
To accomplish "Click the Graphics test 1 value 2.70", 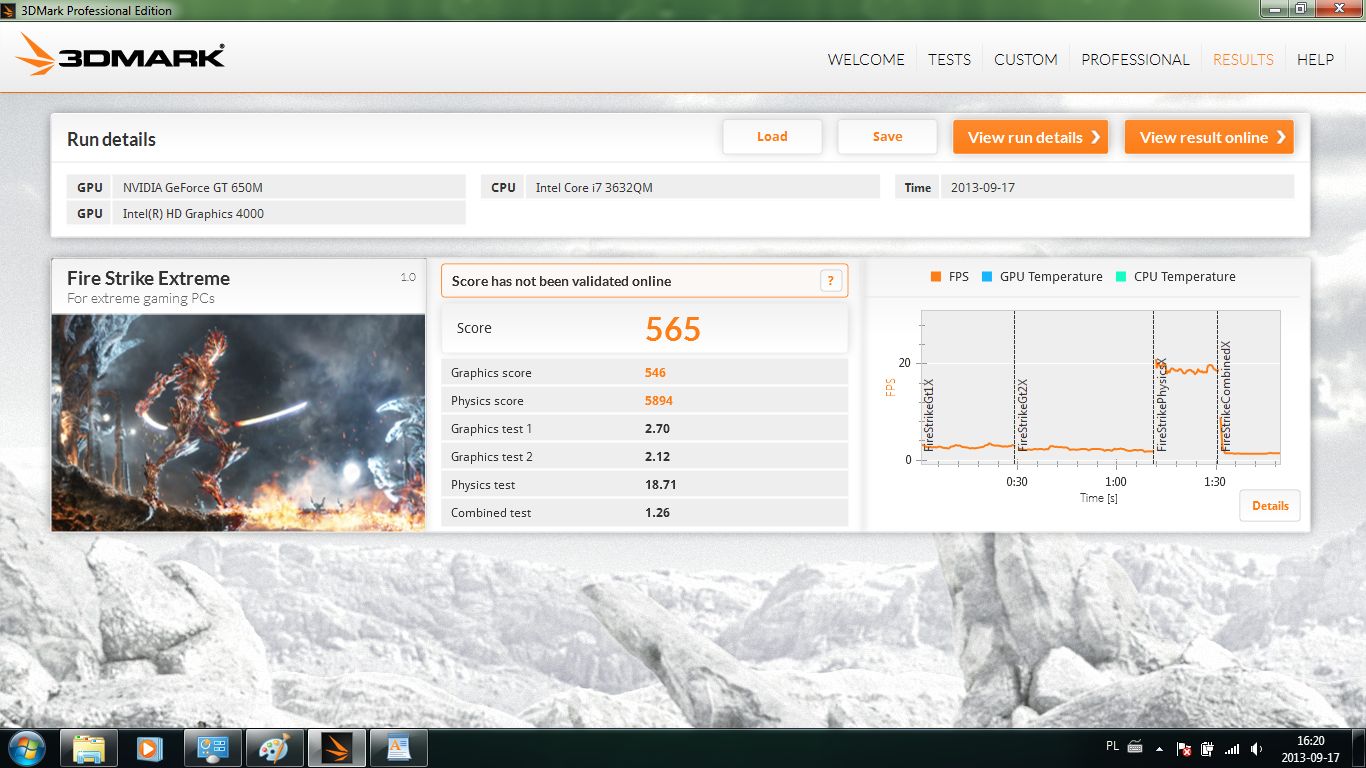I will (657, 429).
